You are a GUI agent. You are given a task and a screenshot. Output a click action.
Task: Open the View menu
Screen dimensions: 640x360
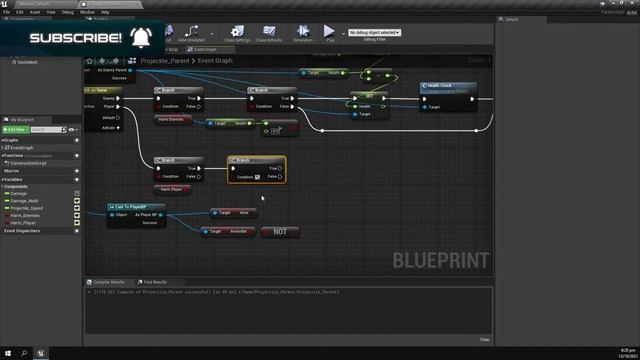(51, 12)
